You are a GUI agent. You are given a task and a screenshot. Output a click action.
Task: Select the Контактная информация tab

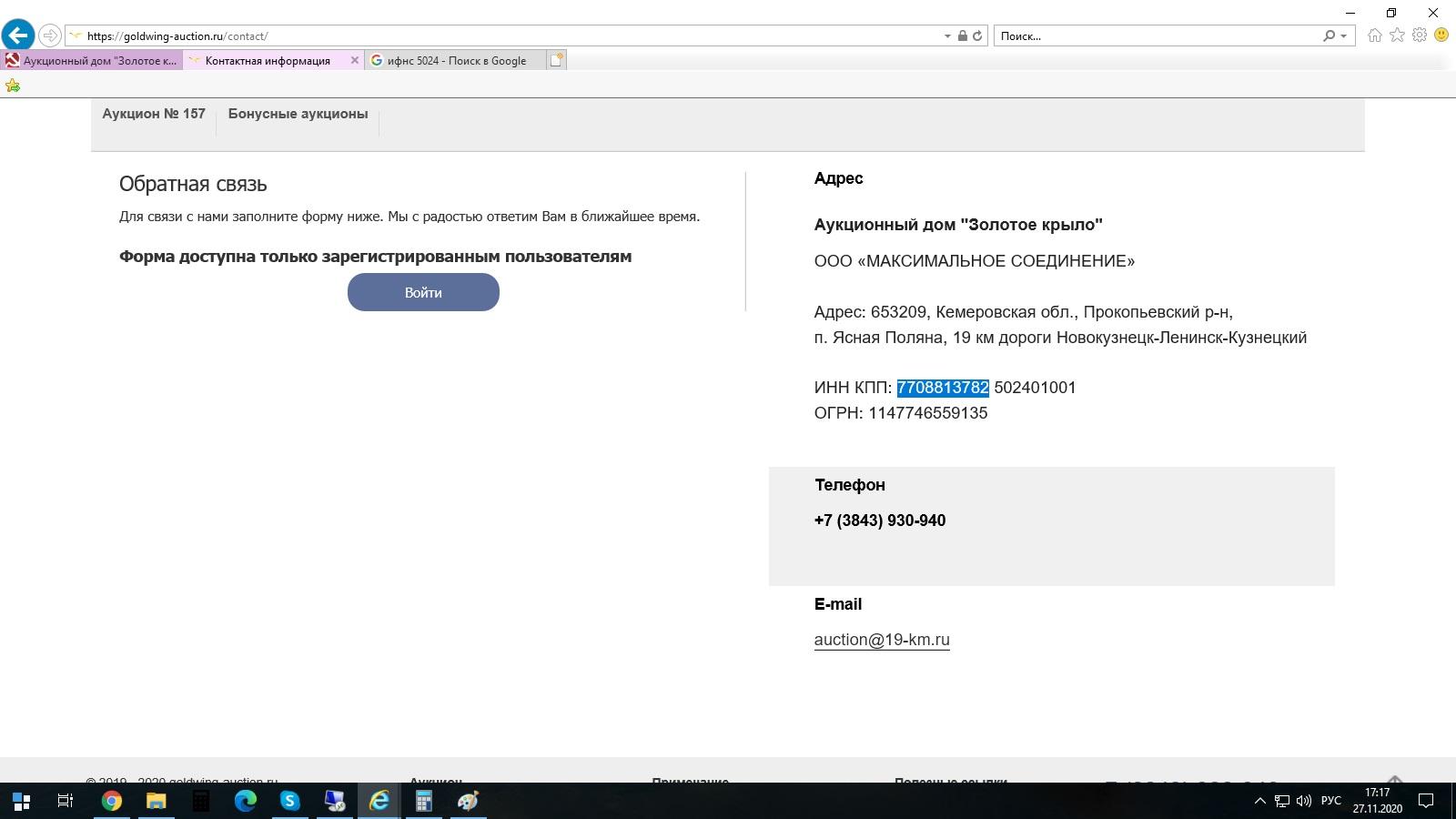(268, 61)
